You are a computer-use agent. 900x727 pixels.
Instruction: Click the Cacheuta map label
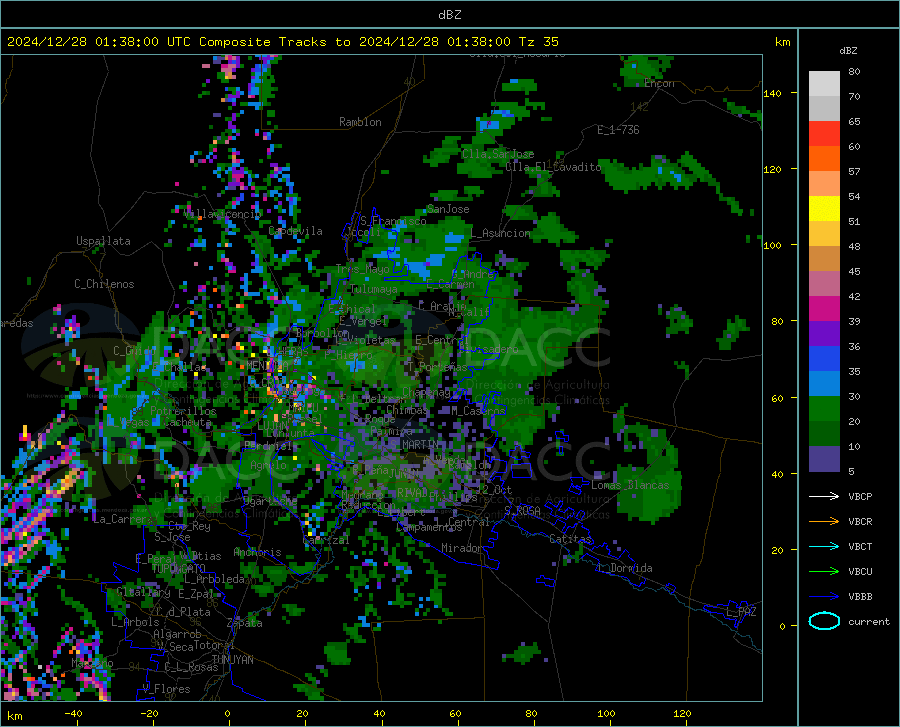(187, 422)
